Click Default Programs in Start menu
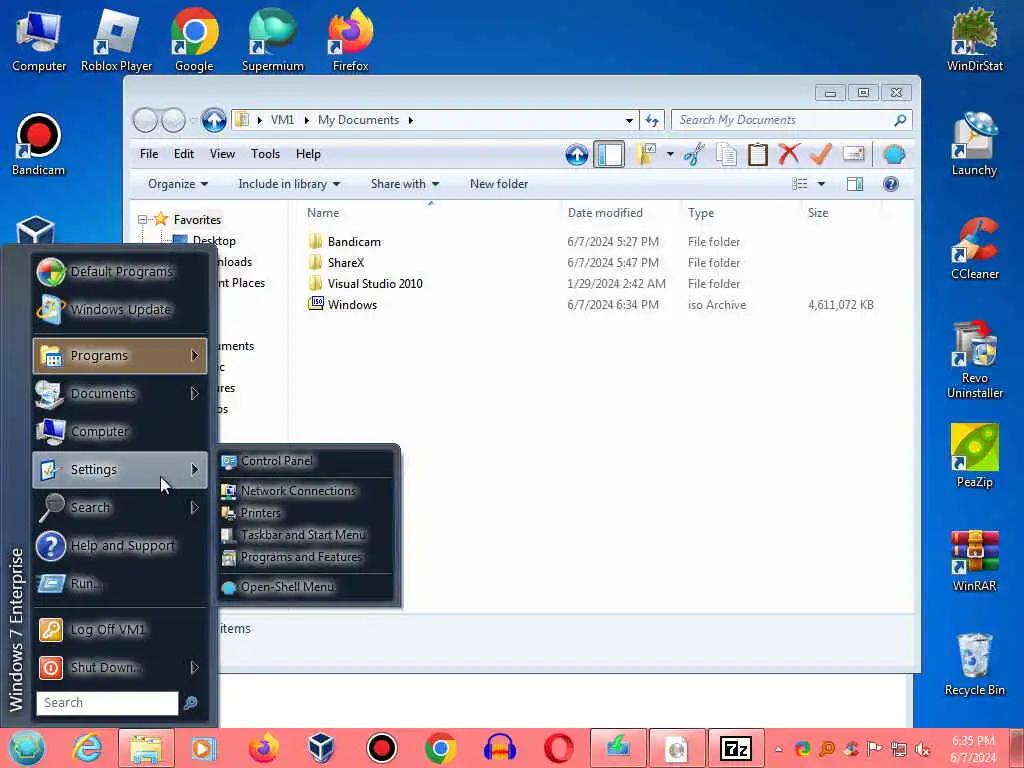Viewport: 1024px width, 768px height. [120, 272]
